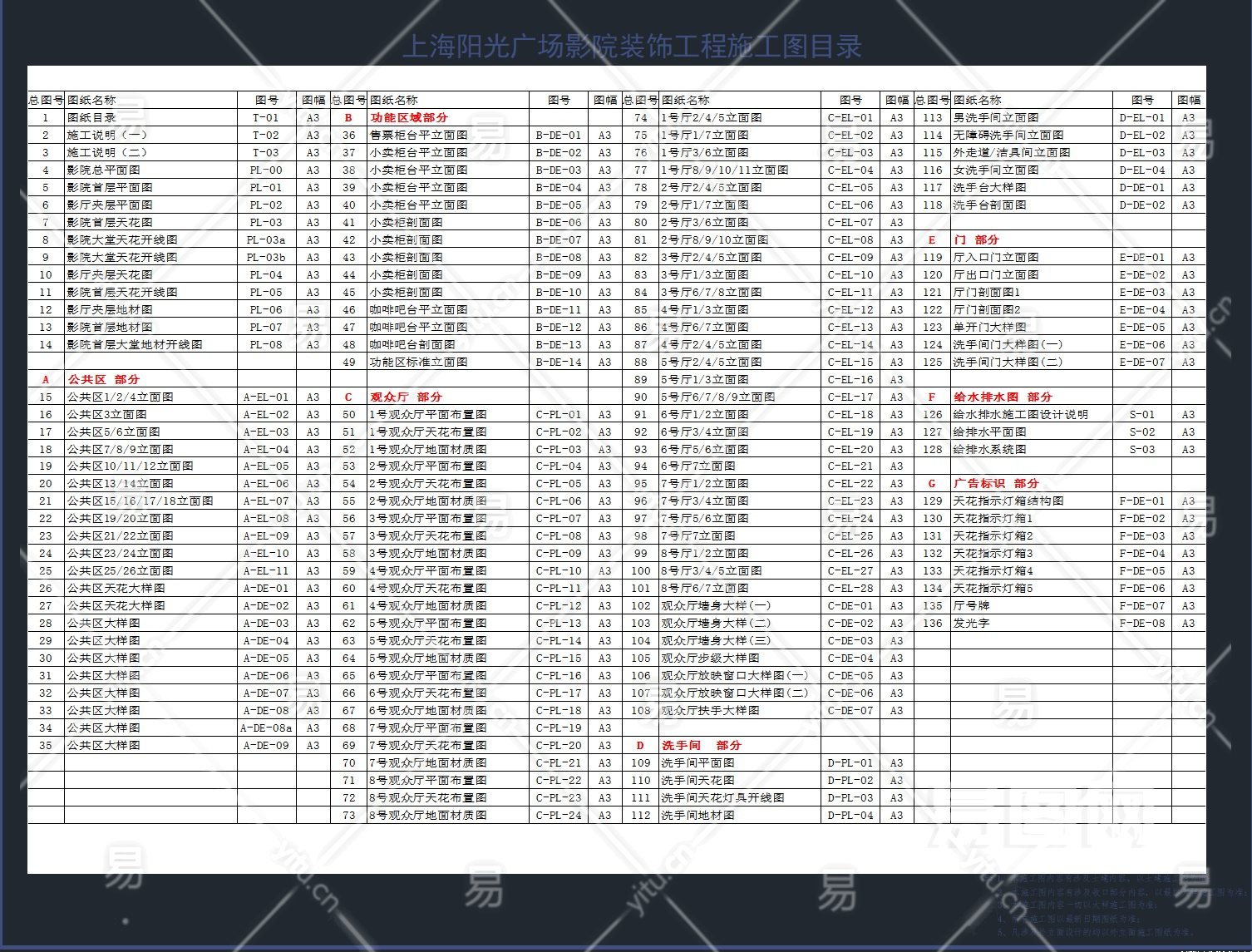Image resolution: width=1252 pixels, height=952 pixels.
Task: Select drawing number C-EL-01
Action: click(850, 118)
